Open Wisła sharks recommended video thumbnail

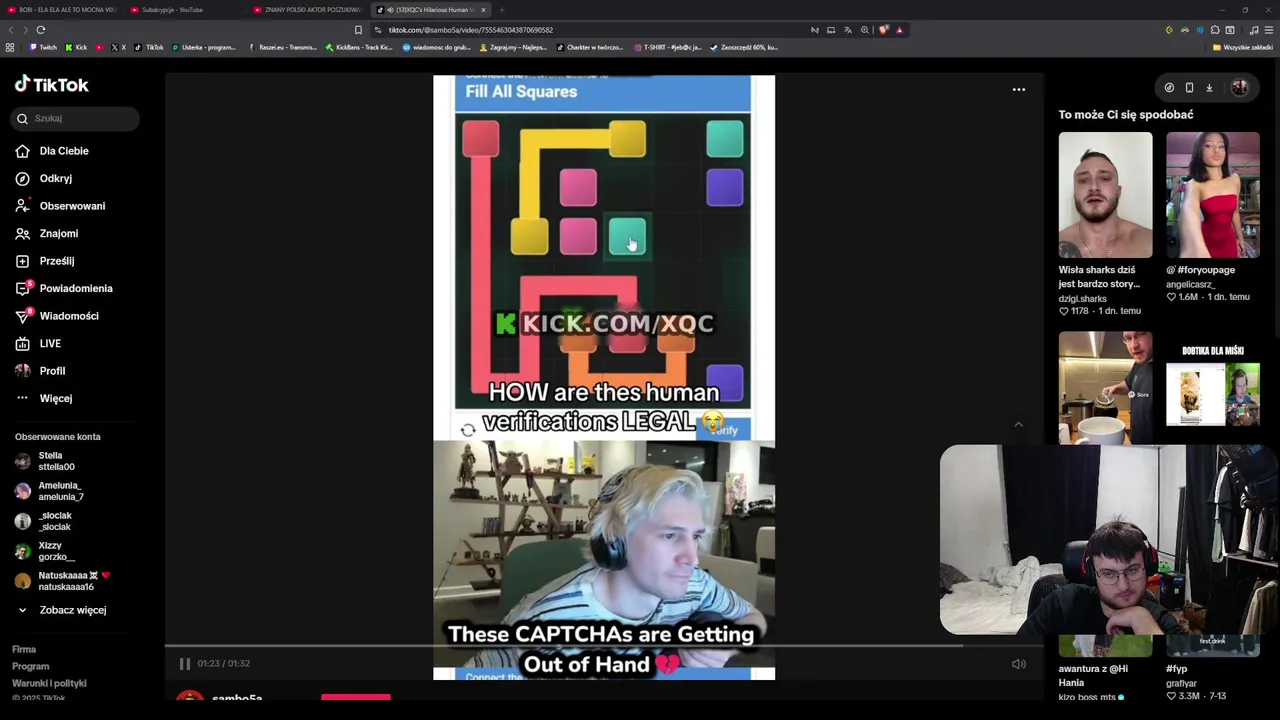(x=1105, y=195)
